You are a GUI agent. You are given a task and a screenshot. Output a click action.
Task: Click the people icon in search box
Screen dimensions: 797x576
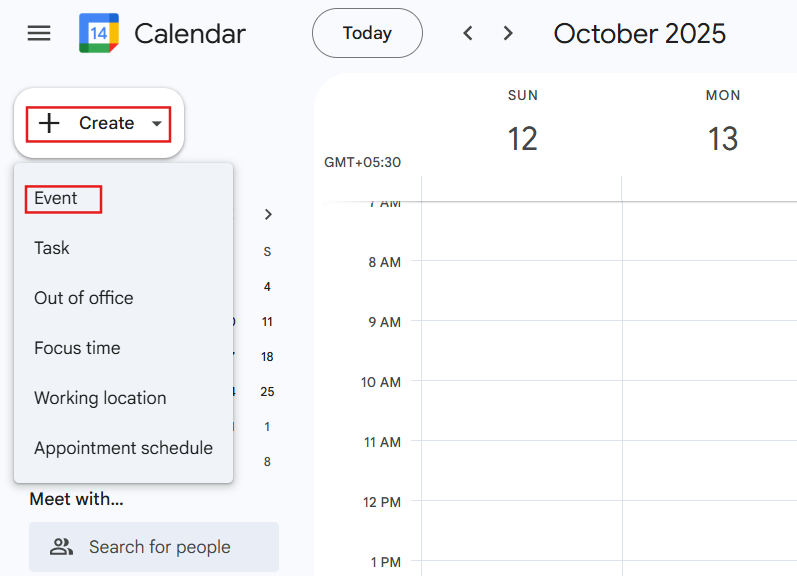[62, 547]
